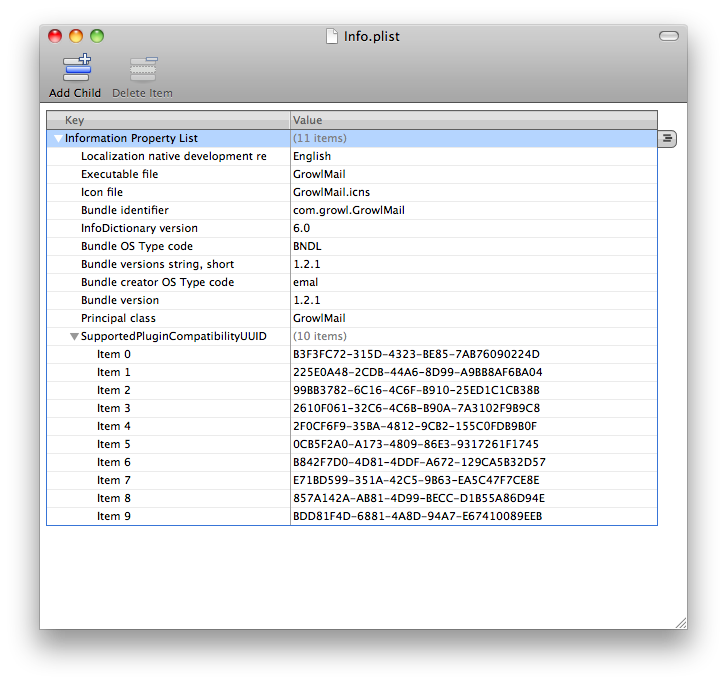Select the SupportedPluginCompatibilityUUID key label

[173, 336]
